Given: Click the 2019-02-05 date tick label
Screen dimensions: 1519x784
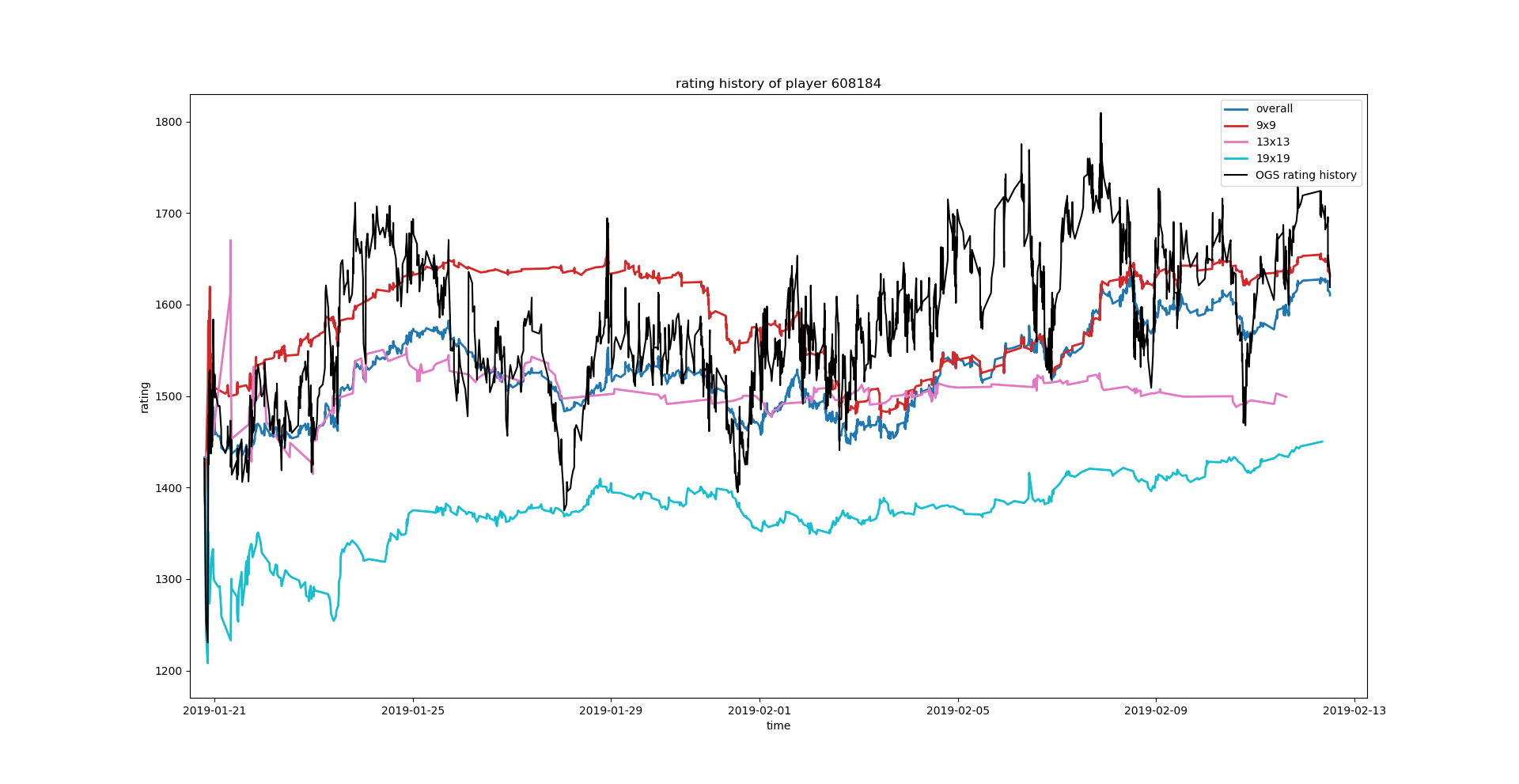Looking at the screenshot, I should click(x=957, y=710).
